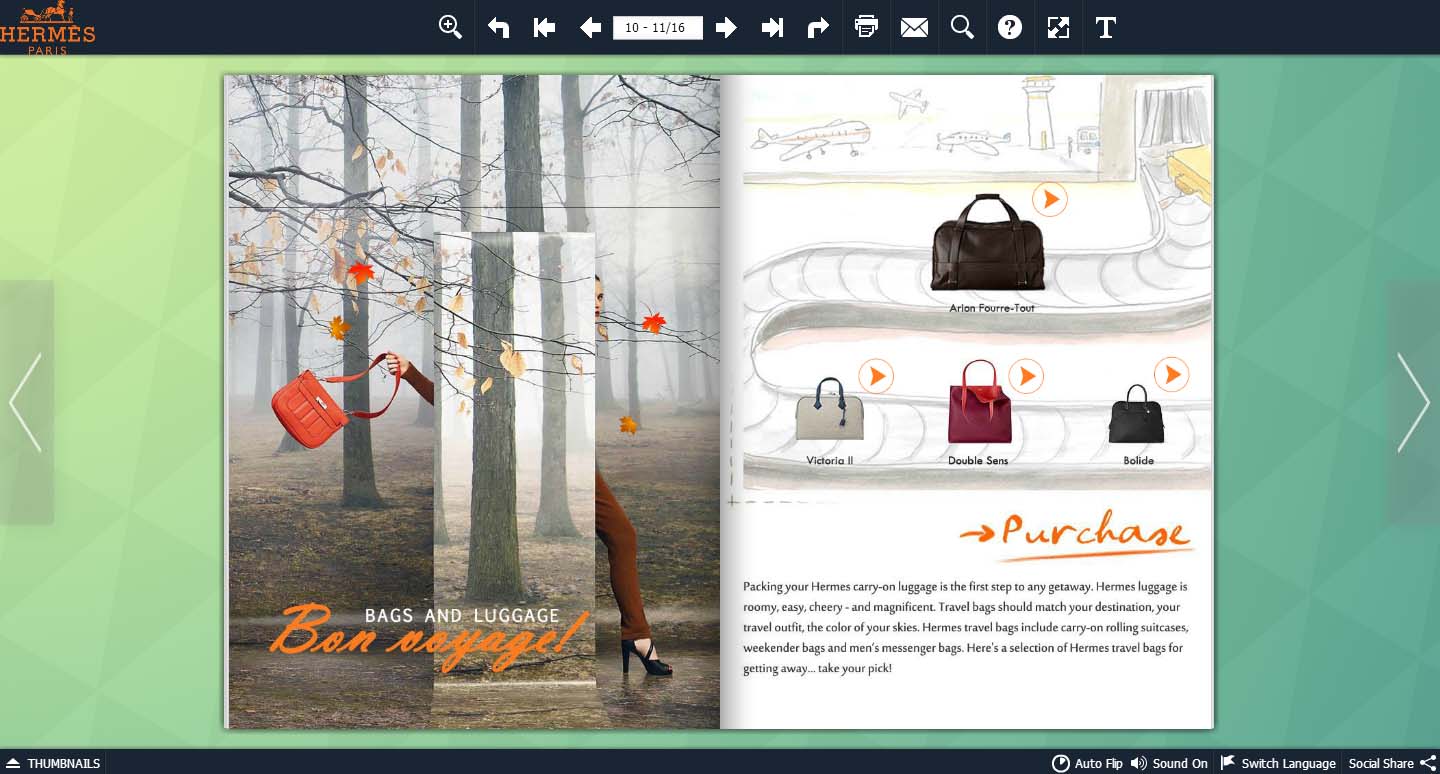This screenshot has width=1440, height=774.
Task: Toggle fullscreen mode
Action: tap(1058, 27)
